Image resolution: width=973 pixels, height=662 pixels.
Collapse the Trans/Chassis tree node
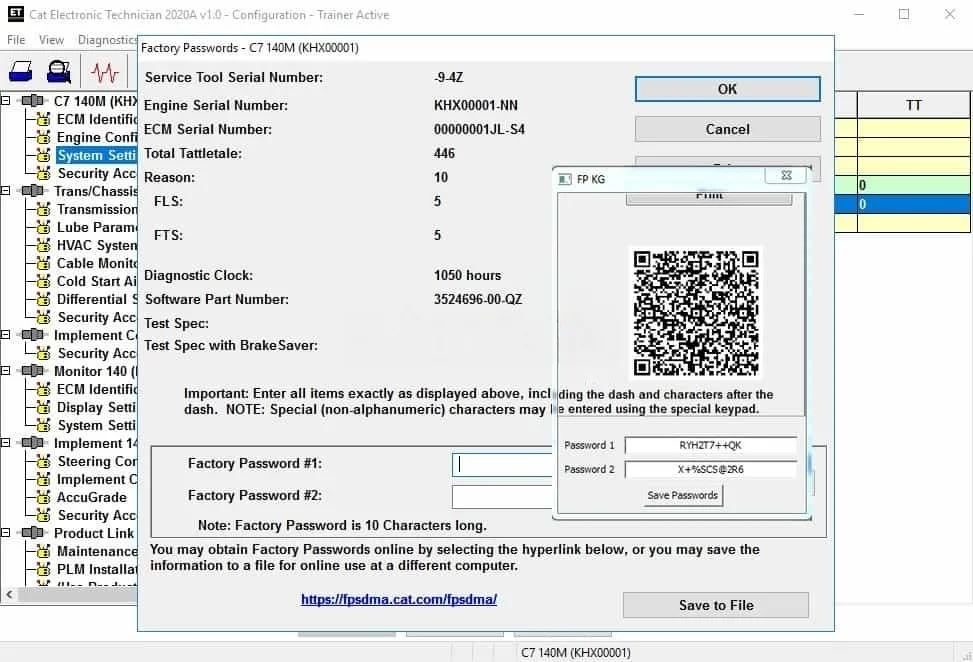click(6, 190)
